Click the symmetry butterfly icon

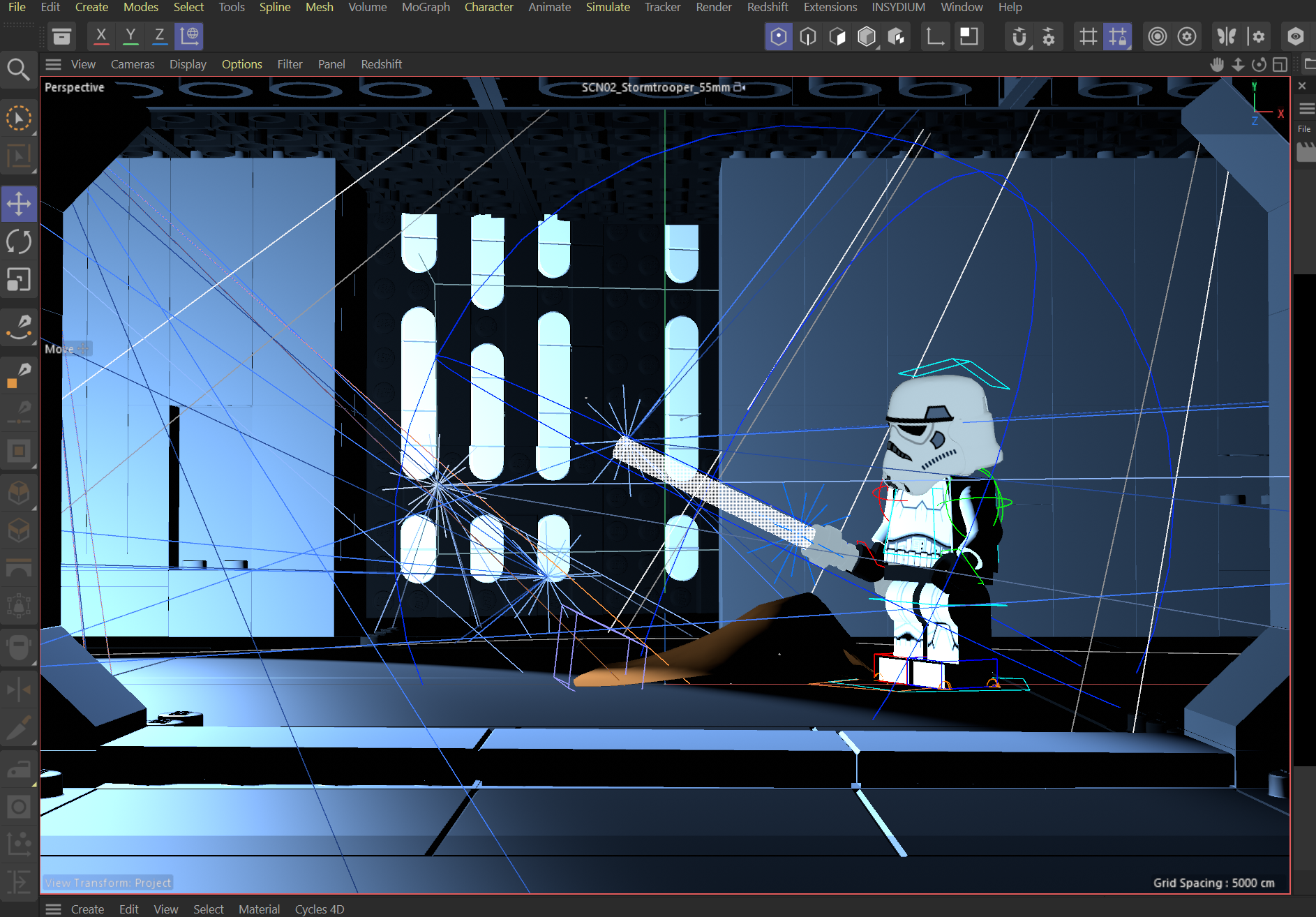point(1226,36)
